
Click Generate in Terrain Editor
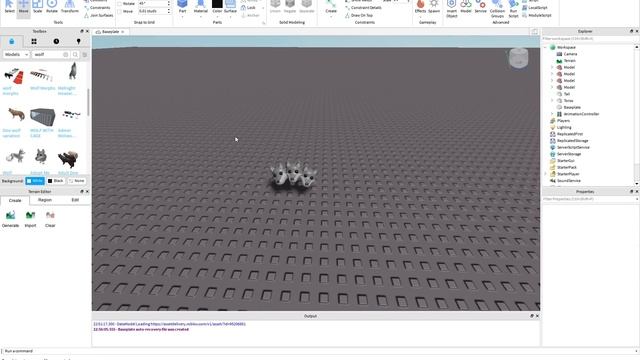pyautogui.click(x=10, y=219)
